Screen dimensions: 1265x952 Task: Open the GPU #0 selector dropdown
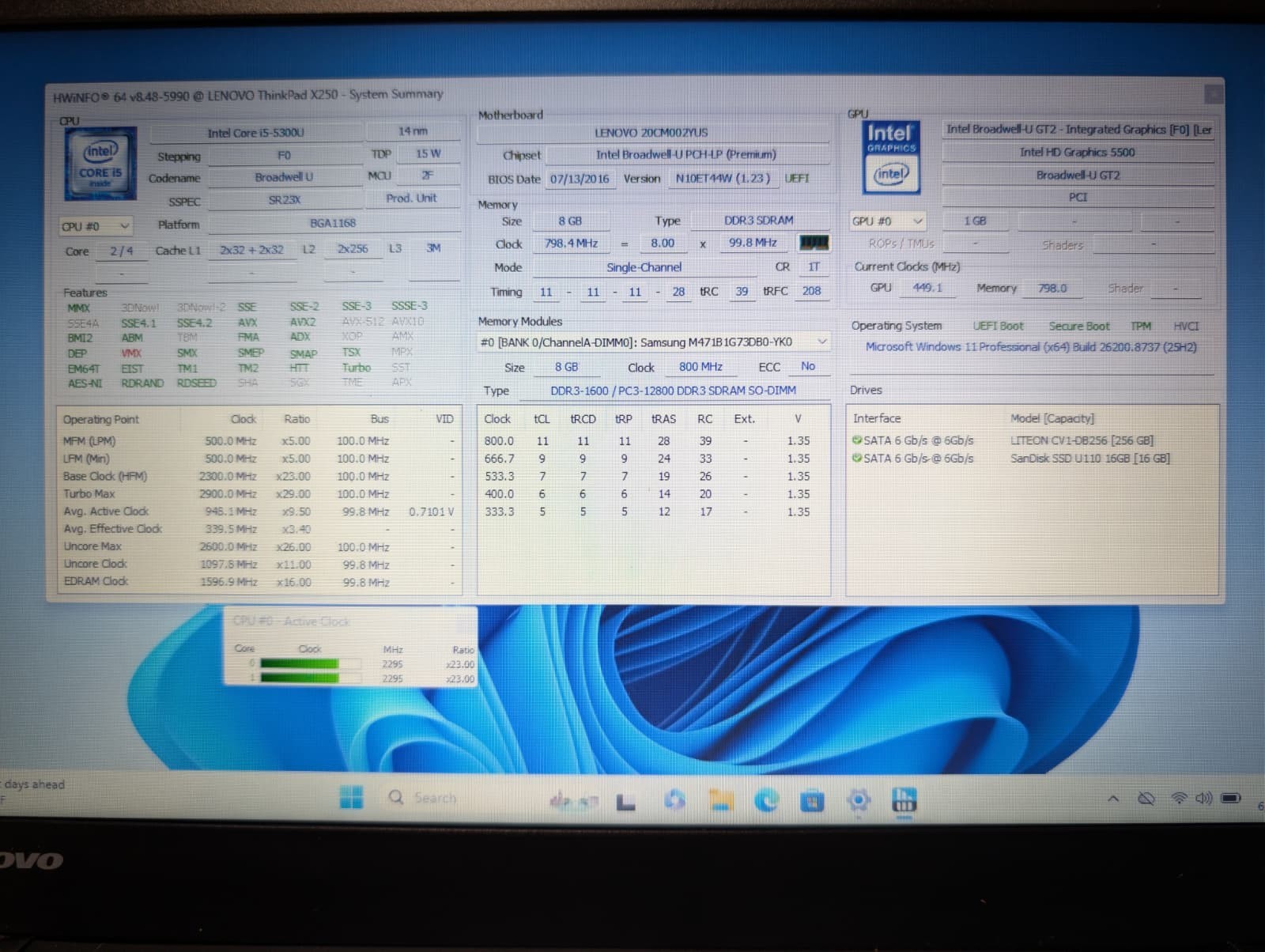click(887, 221)
